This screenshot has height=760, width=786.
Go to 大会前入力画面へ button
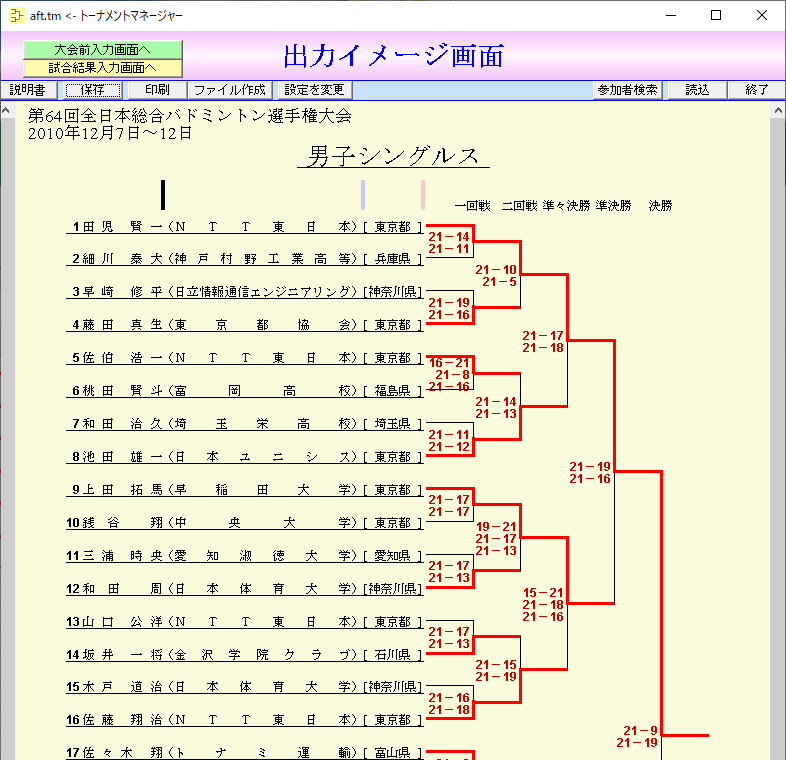102,50
